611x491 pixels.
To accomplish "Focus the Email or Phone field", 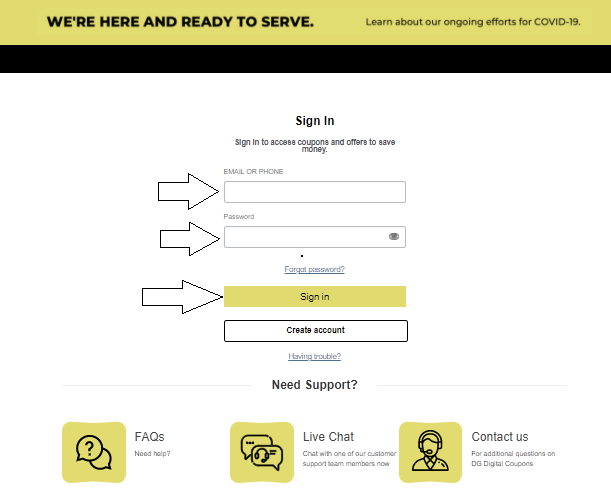I will click(x=315, y=192).
